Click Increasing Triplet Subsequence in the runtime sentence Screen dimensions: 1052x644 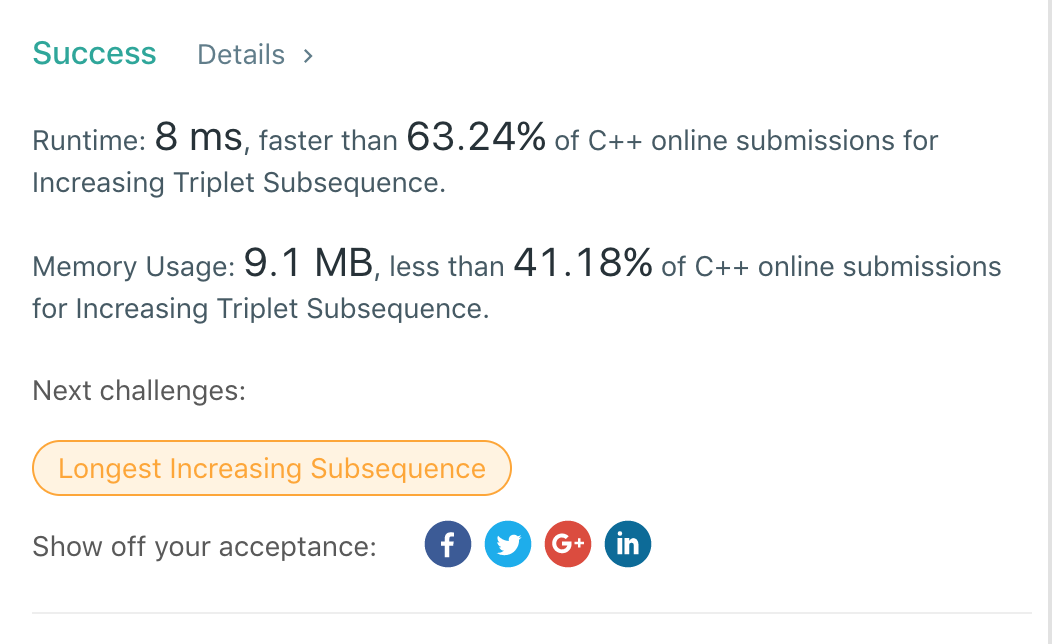coord(238,183)
